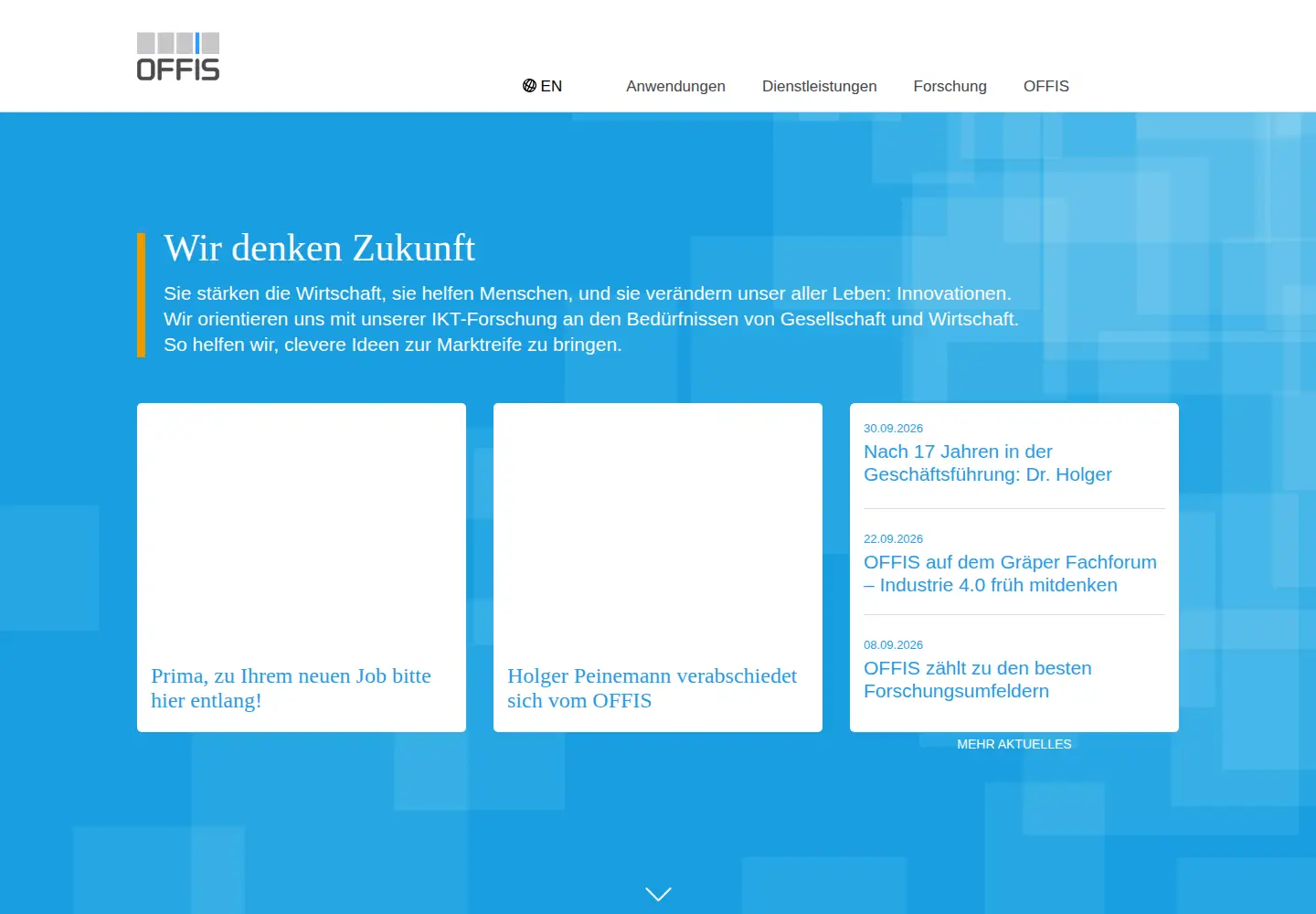Screen dimensions: 1316x914
Task: Open 'Prima, zu Ihrem neuen Job' link
Action: (x=291, y=688)
